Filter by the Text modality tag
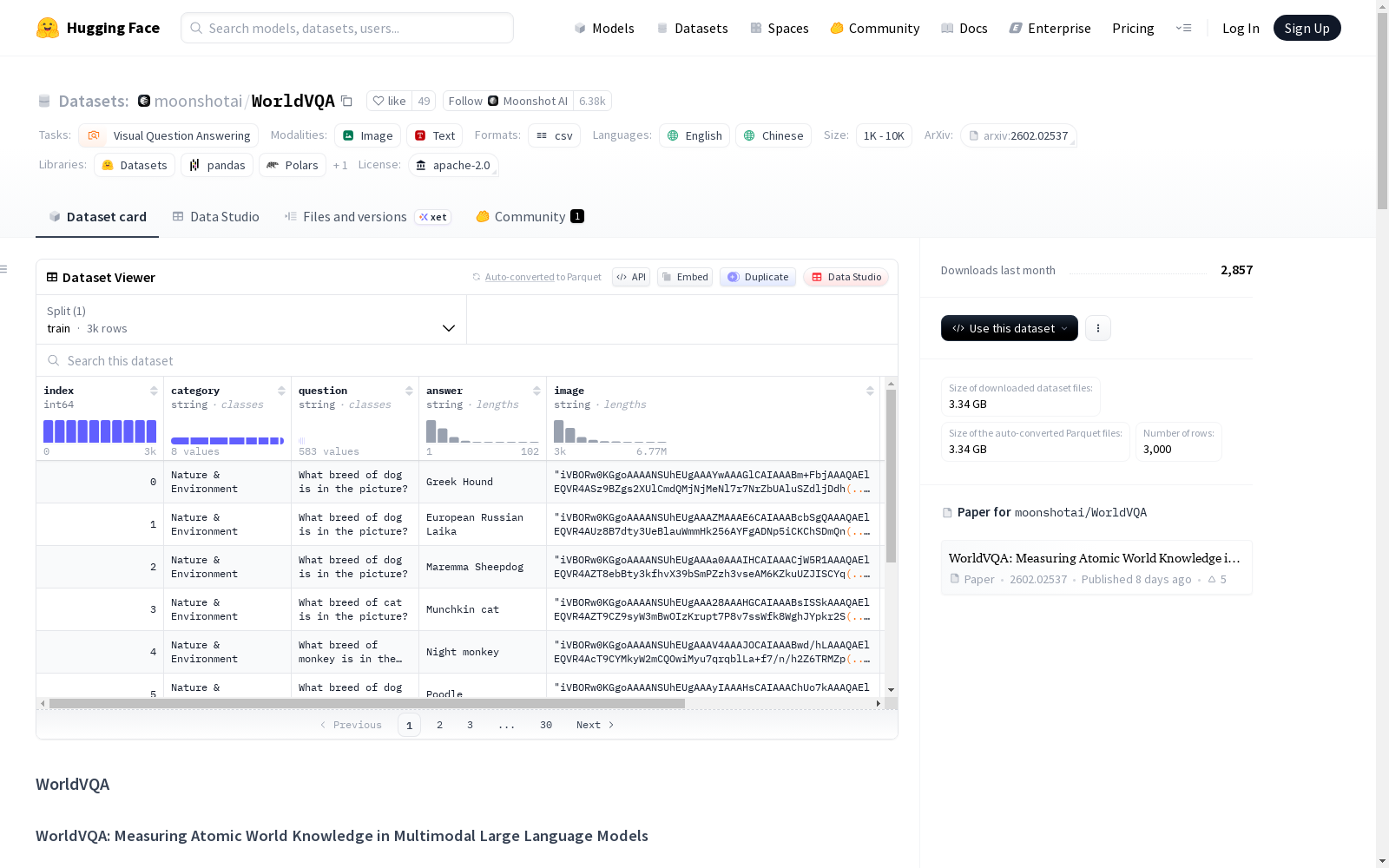Viewport: 1389px width, 868px height. (x=434, y=135)
